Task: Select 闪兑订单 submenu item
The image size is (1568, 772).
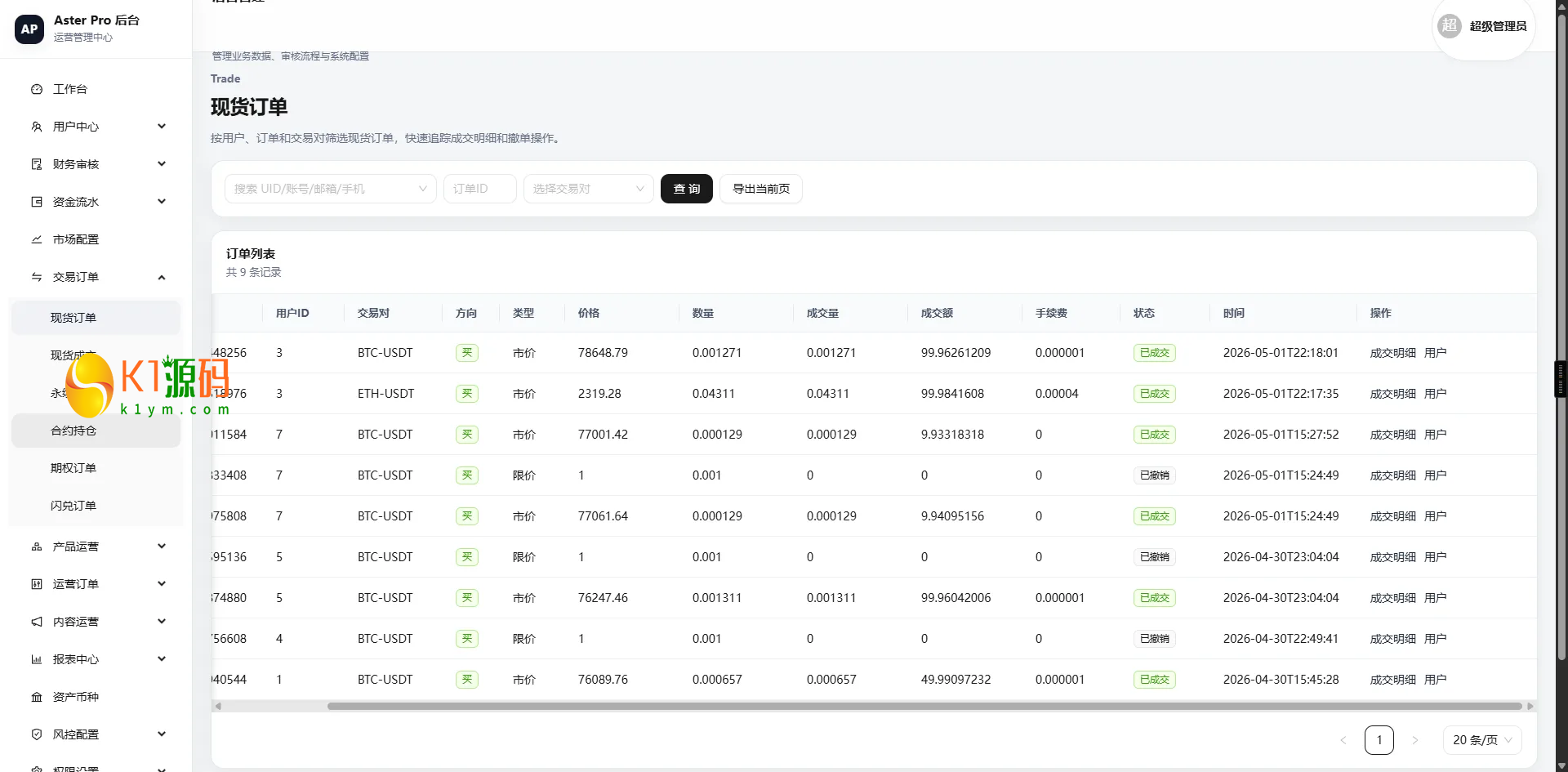Action: (96, 506)
